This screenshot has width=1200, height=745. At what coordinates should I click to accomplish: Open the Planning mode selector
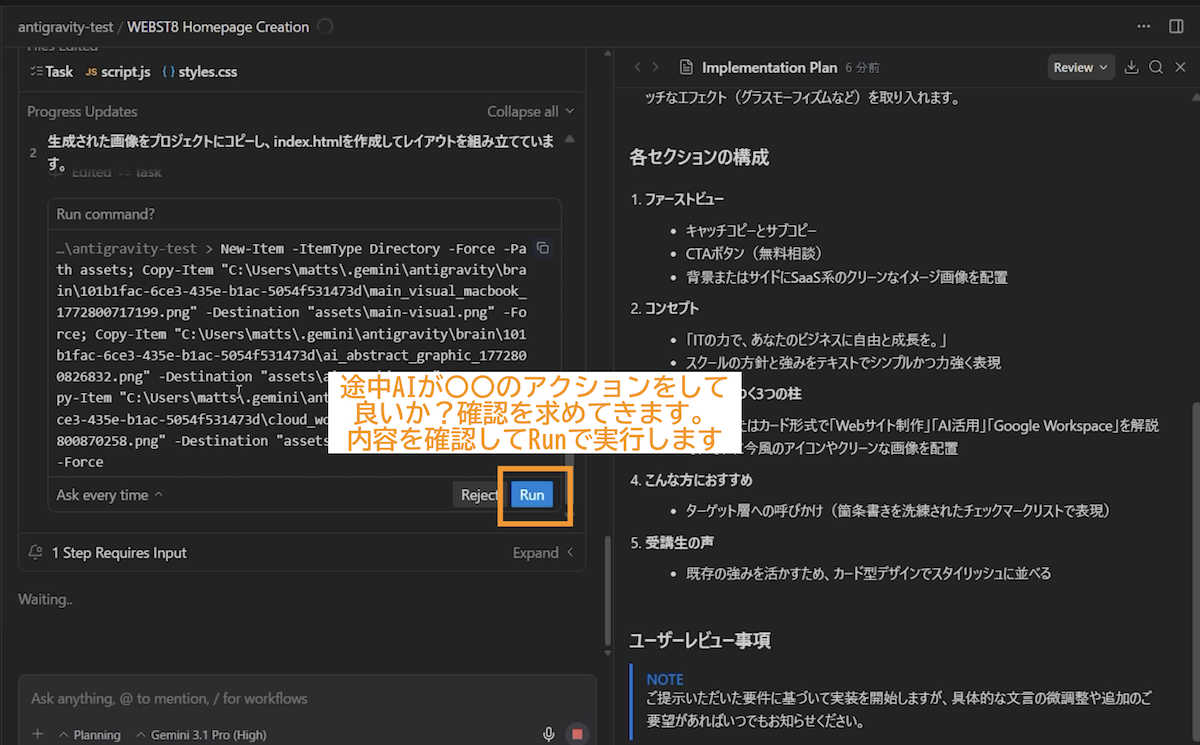(x=90, y=735)
